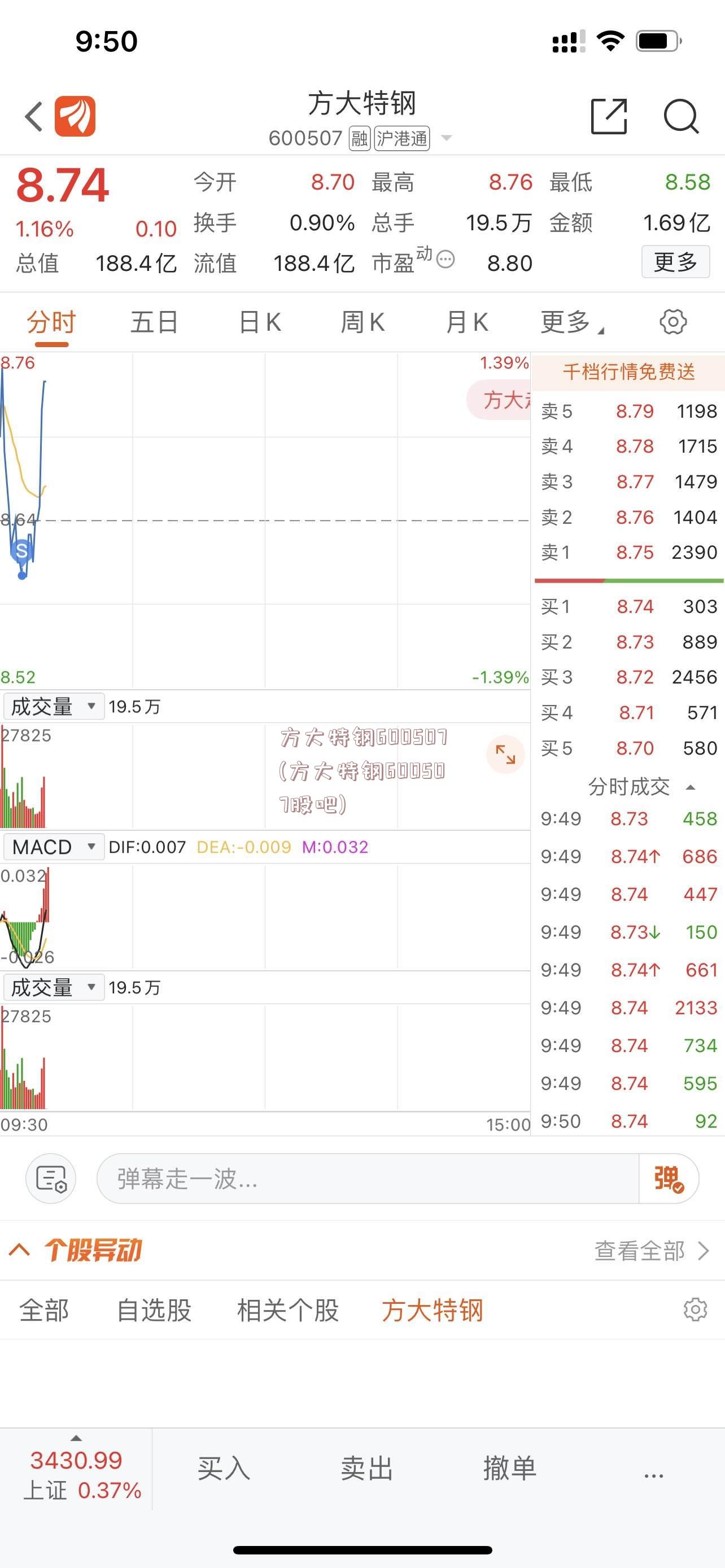The height and width of the screenshot is (1568, 725).
Task: Tap the 千档行情免费送 banner
Action: tap(628, 372)
